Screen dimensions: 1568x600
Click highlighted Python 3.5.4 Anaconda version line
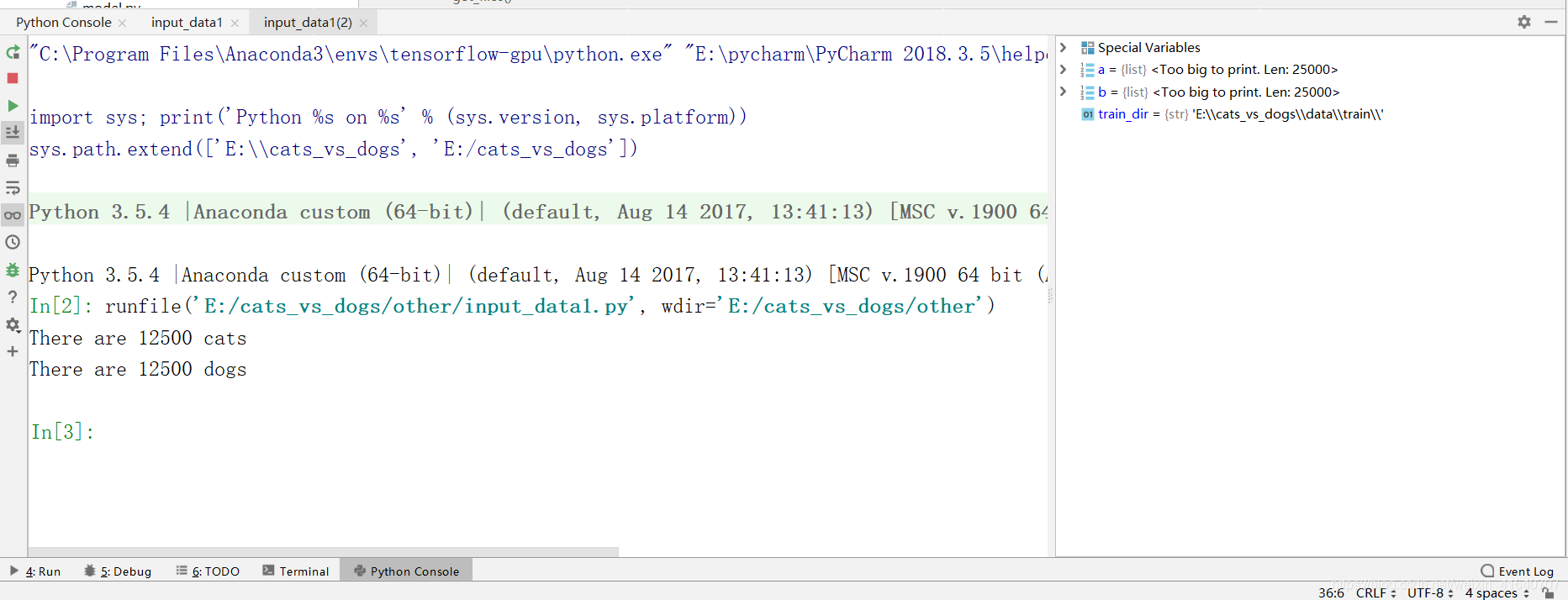(x=538, y=212)
